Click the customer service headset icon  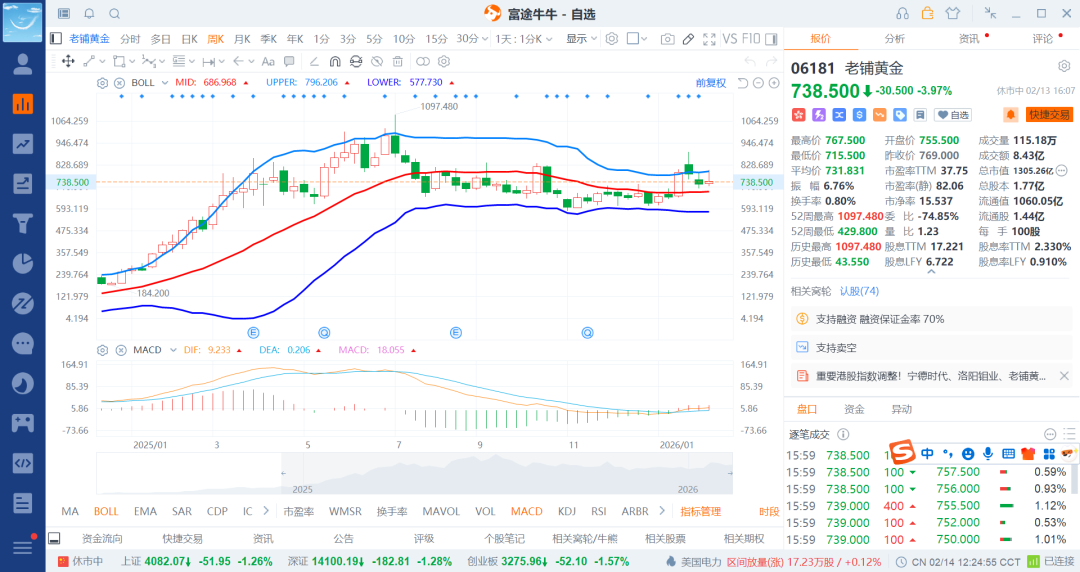pos(902,13)
